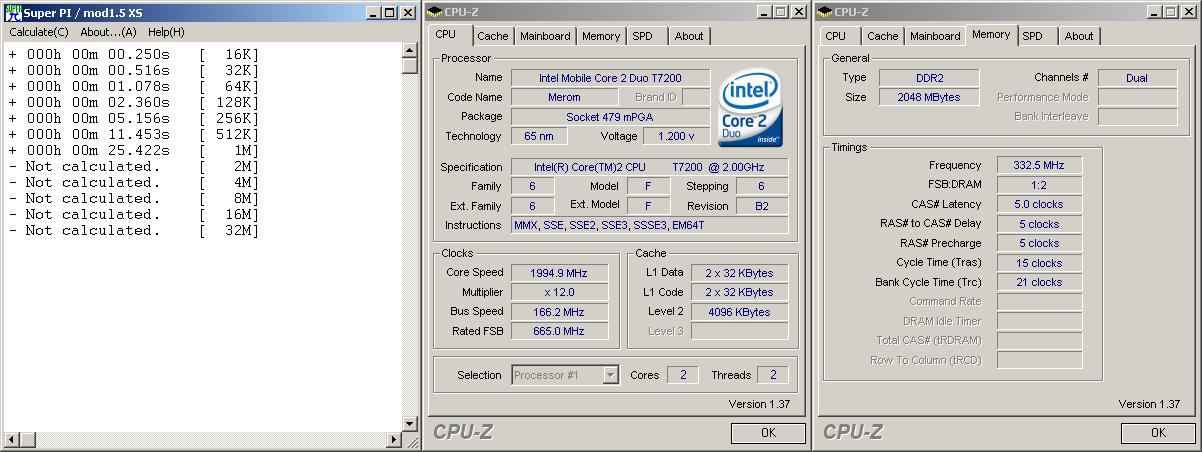The width and height of the screenshot is (1202, 452).
Task: Click the Level 2 cache value 4096 KBytes
Action: tap(739, 311)
